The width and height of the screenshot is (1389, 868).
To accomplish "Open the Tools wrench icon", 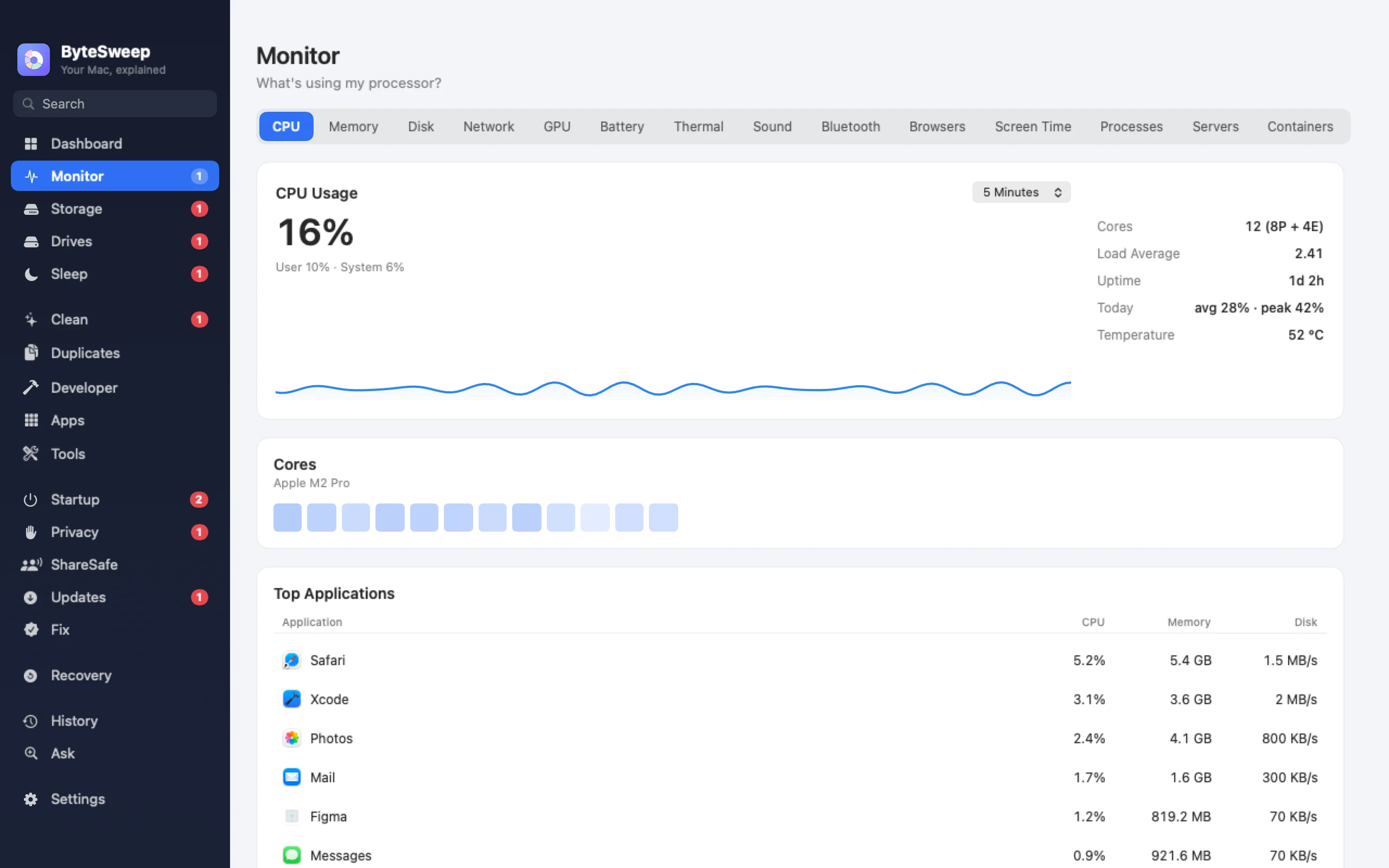I will click(x=31, y=454).
